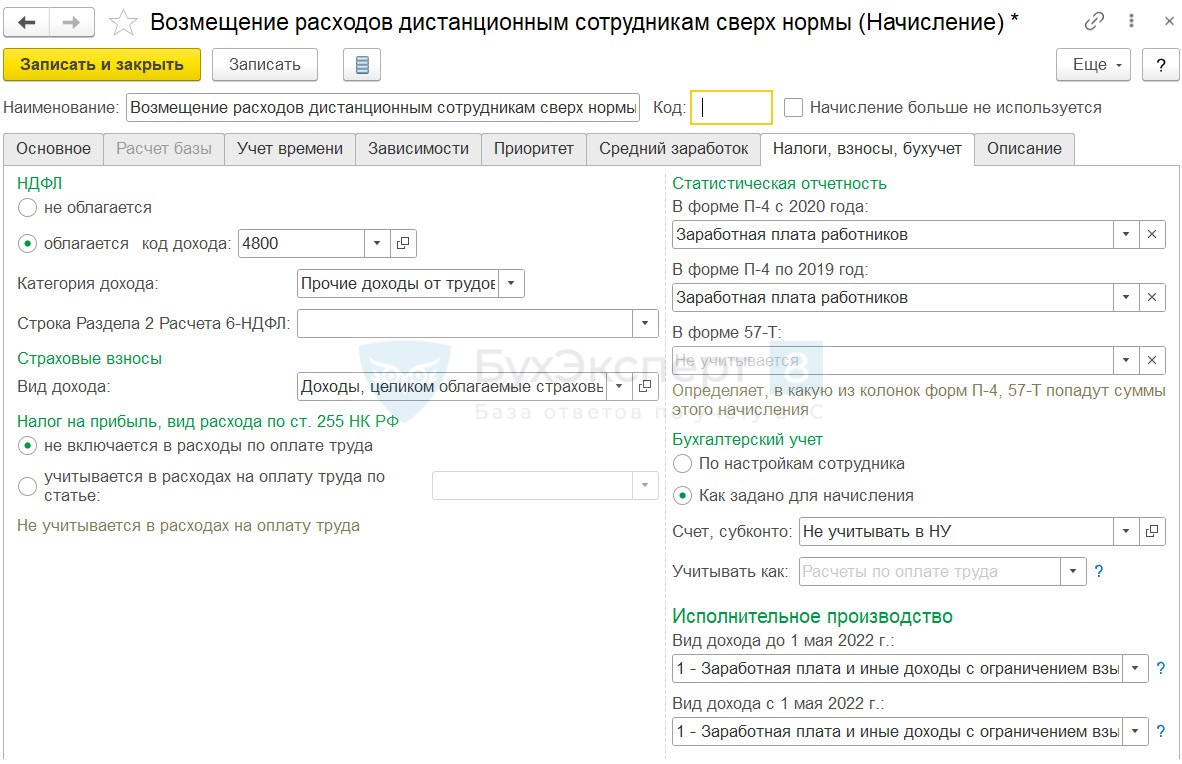Open help for Учитывать как field
Viewport: 1182px width, 764px height.
[1099, 572]
